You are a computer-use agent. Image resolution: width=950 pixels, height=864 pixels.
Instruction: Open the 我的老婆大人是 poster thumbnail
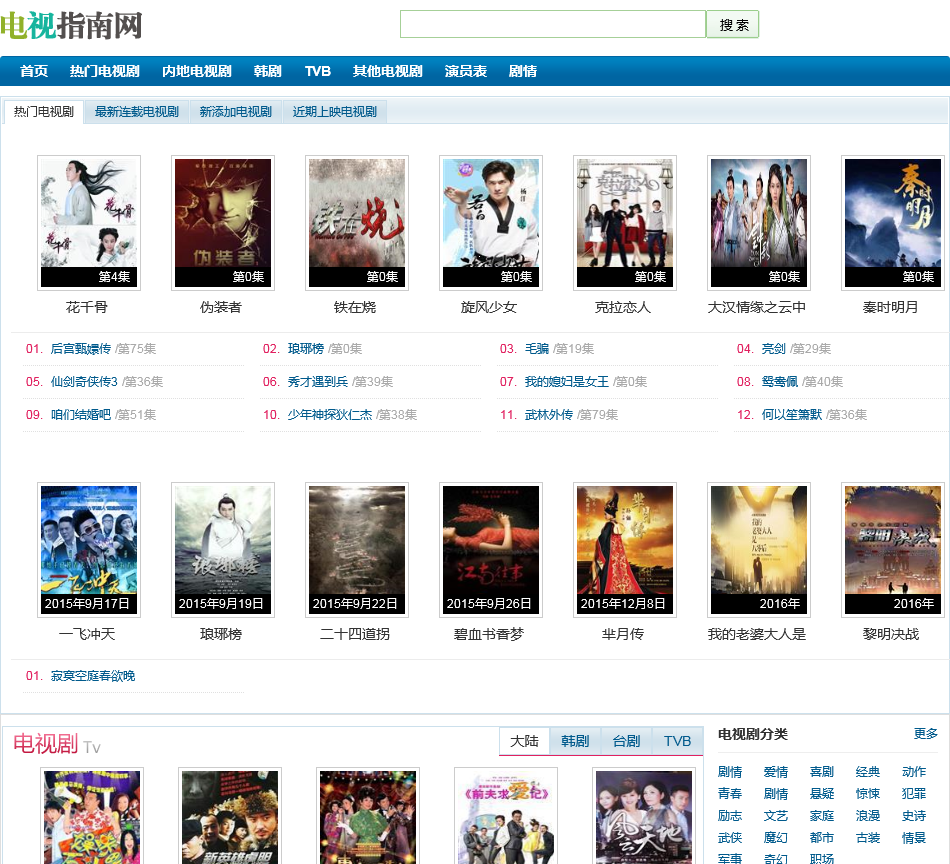pos(759,550)
